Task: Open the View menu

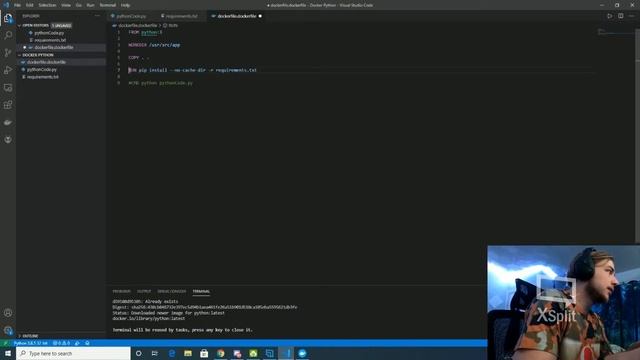Action: [x=66, y=5]
